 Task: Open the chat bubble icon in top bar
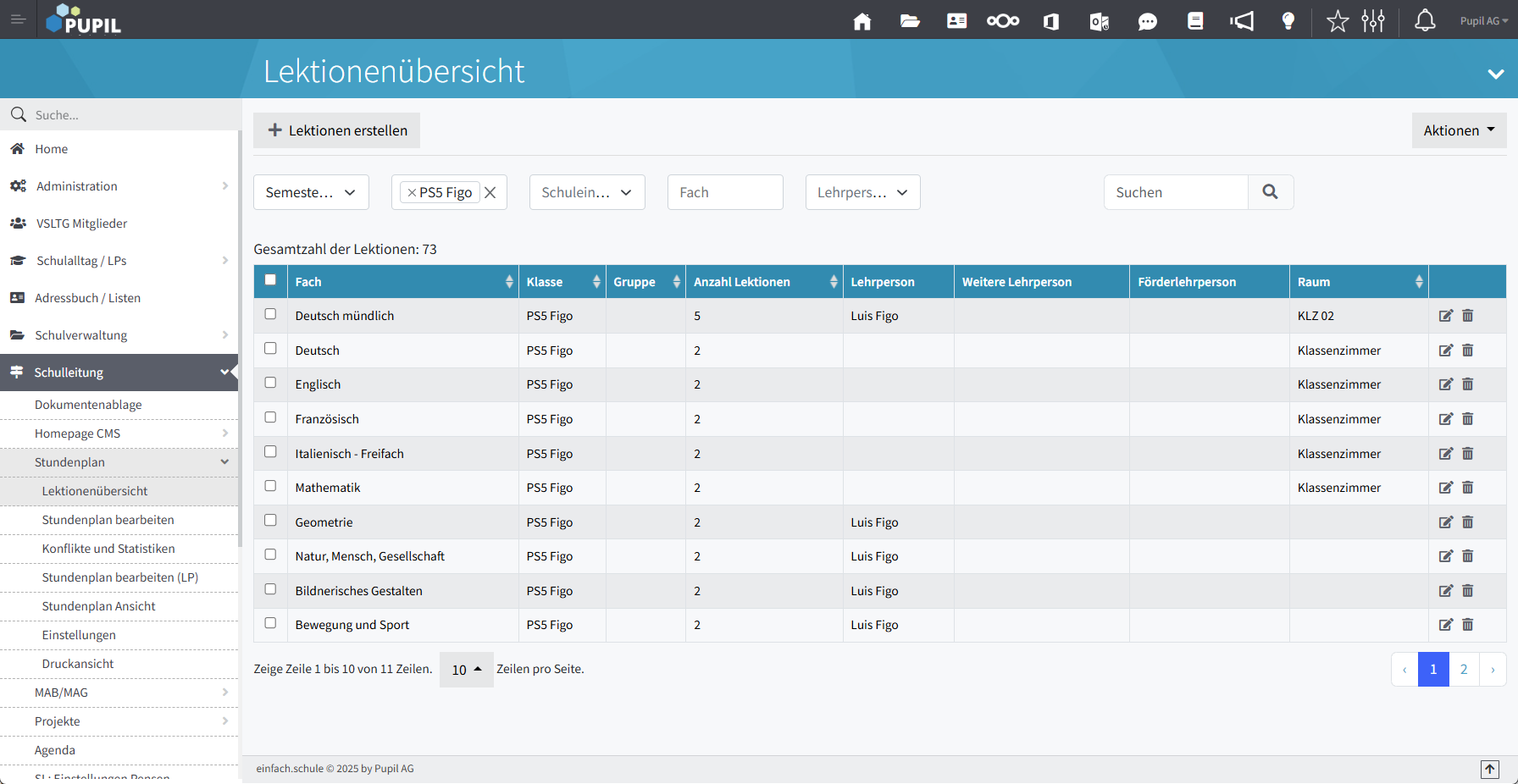(x=1148, y=21)
